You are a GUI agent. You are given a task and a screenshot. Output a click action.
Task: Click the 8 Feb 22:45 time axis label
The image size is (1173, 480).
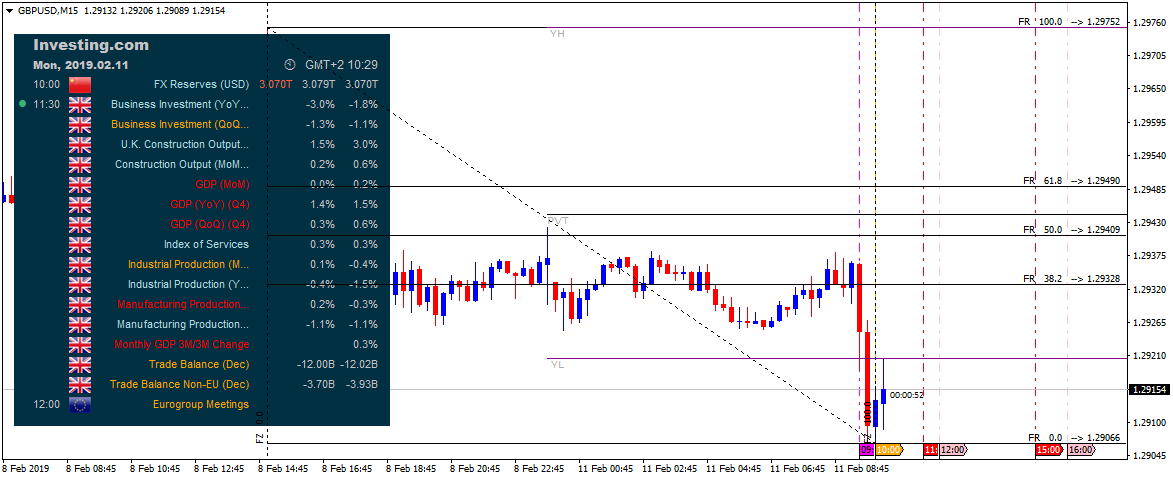click(x=540, y=469)
